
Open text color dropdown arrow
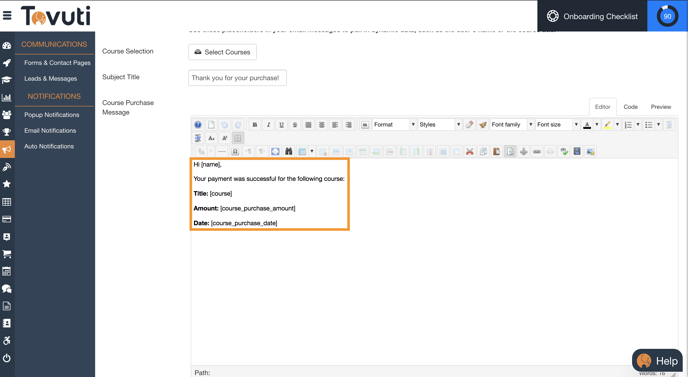pyautogui.click(x=597, y=125)
